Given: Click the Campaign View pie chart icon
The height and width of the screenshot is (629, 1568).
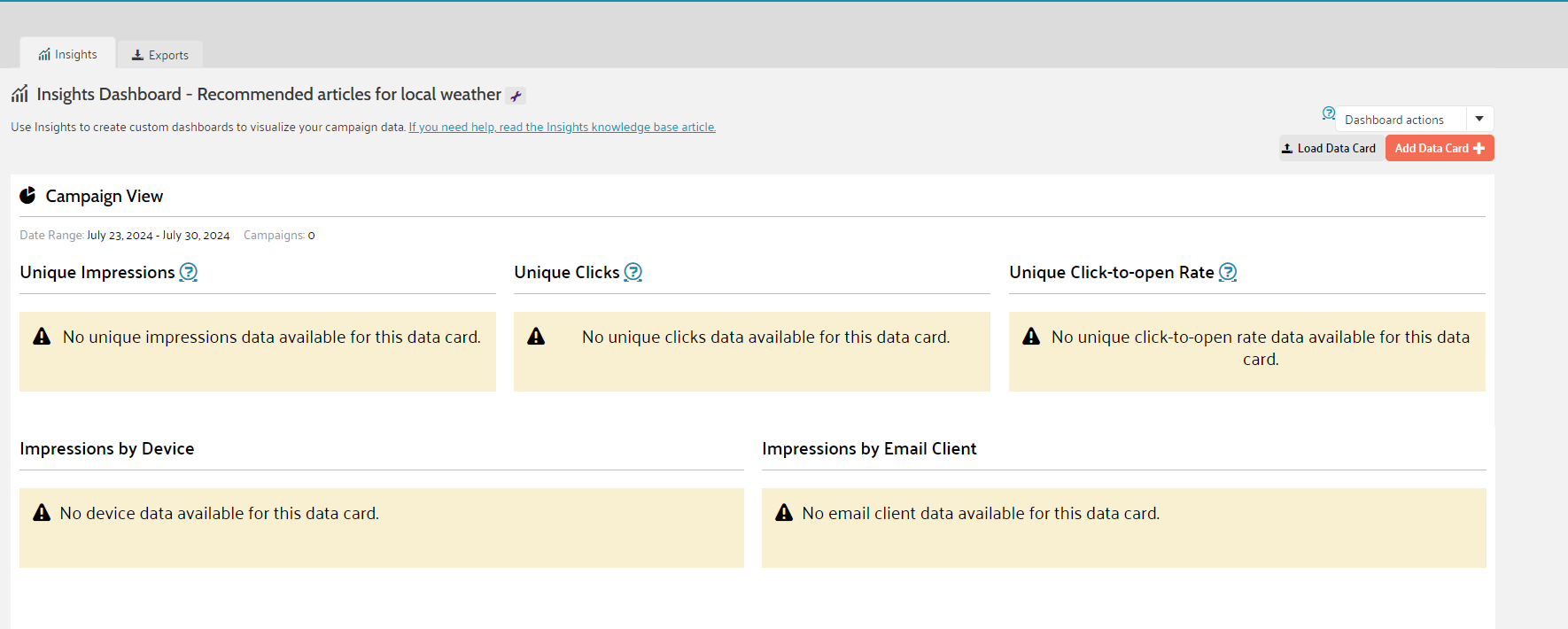Looking at the screenshot, I should (27, 196).
